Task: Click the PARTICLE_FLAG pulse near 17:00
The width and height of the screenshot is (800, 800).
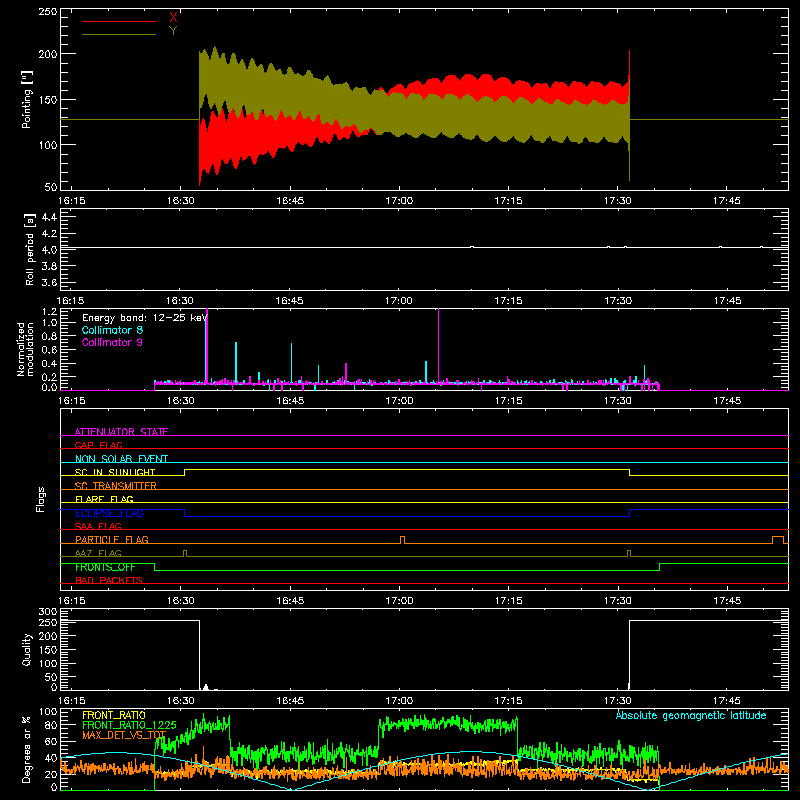Action: click(403, 540)
